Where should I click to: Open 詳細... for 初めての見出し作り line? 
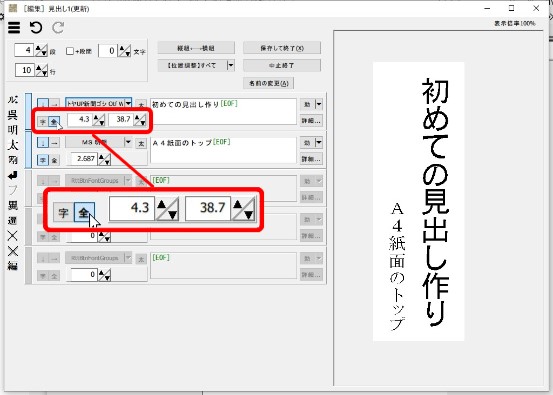(311, 121)
